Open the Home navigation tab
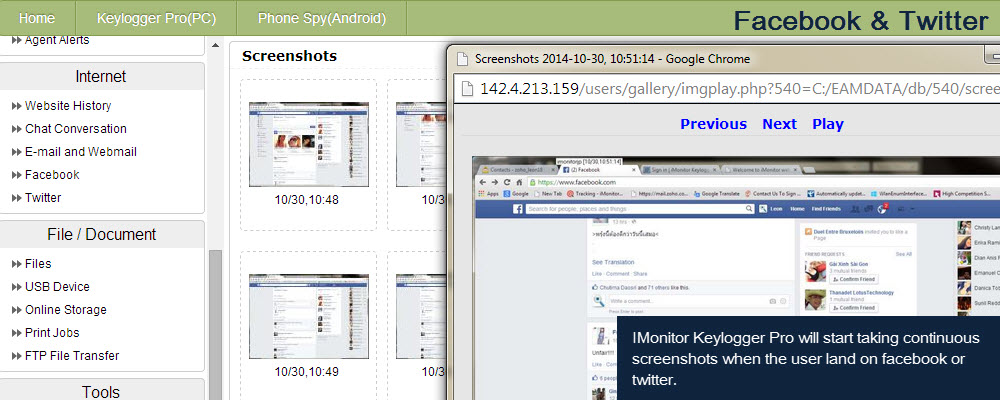This screenshot has height=400, width=1000. [37, 19]
